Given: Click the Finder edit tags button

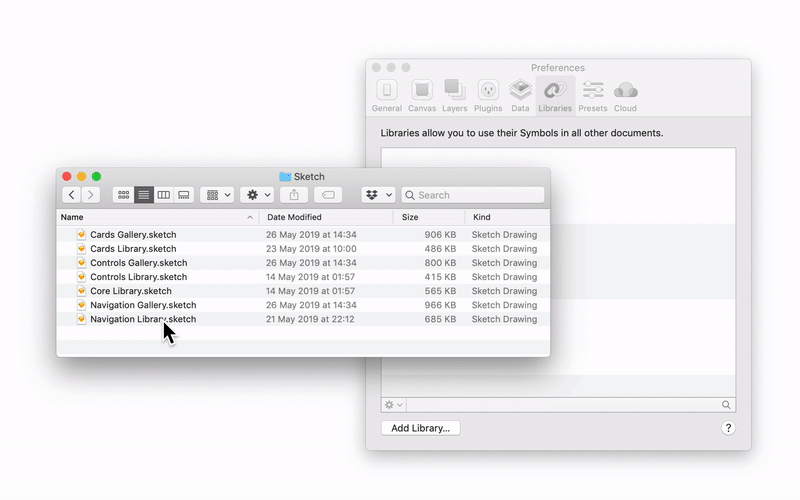Looking at the screenshot, I should pyautogui.click(x=328, y=195).
